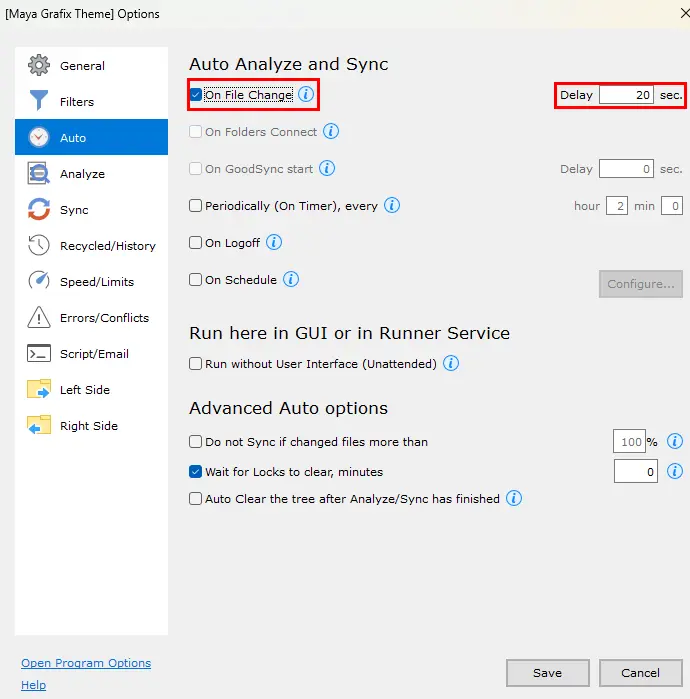Toggle the On Folders Connect checkbox

coord(195,132)
